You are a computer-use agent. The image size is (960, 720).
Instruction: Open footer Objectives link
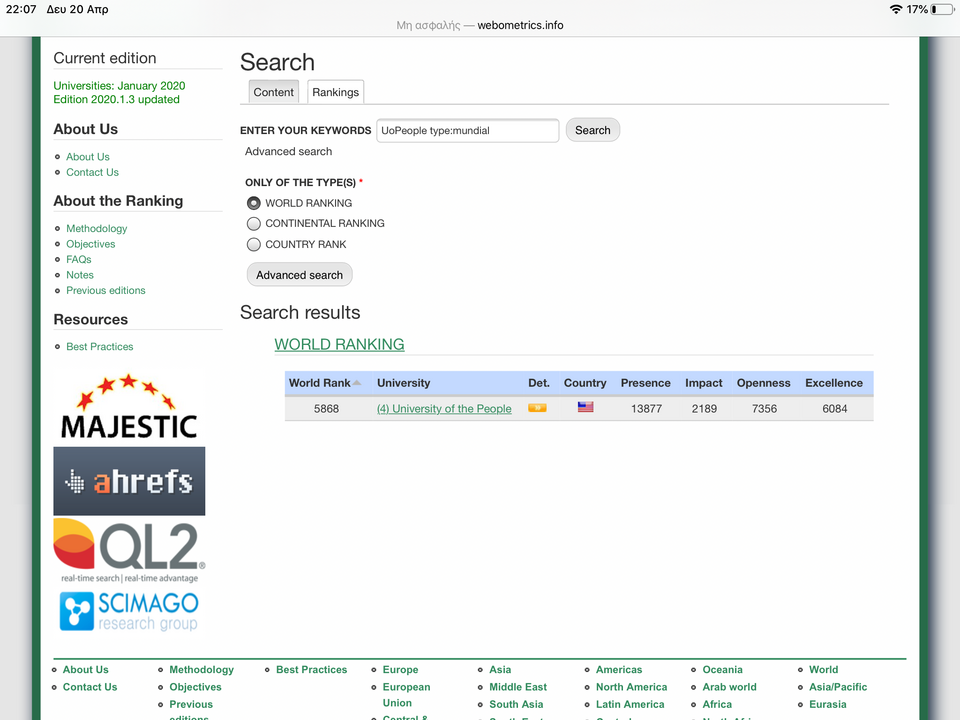(x=195, y=687)
